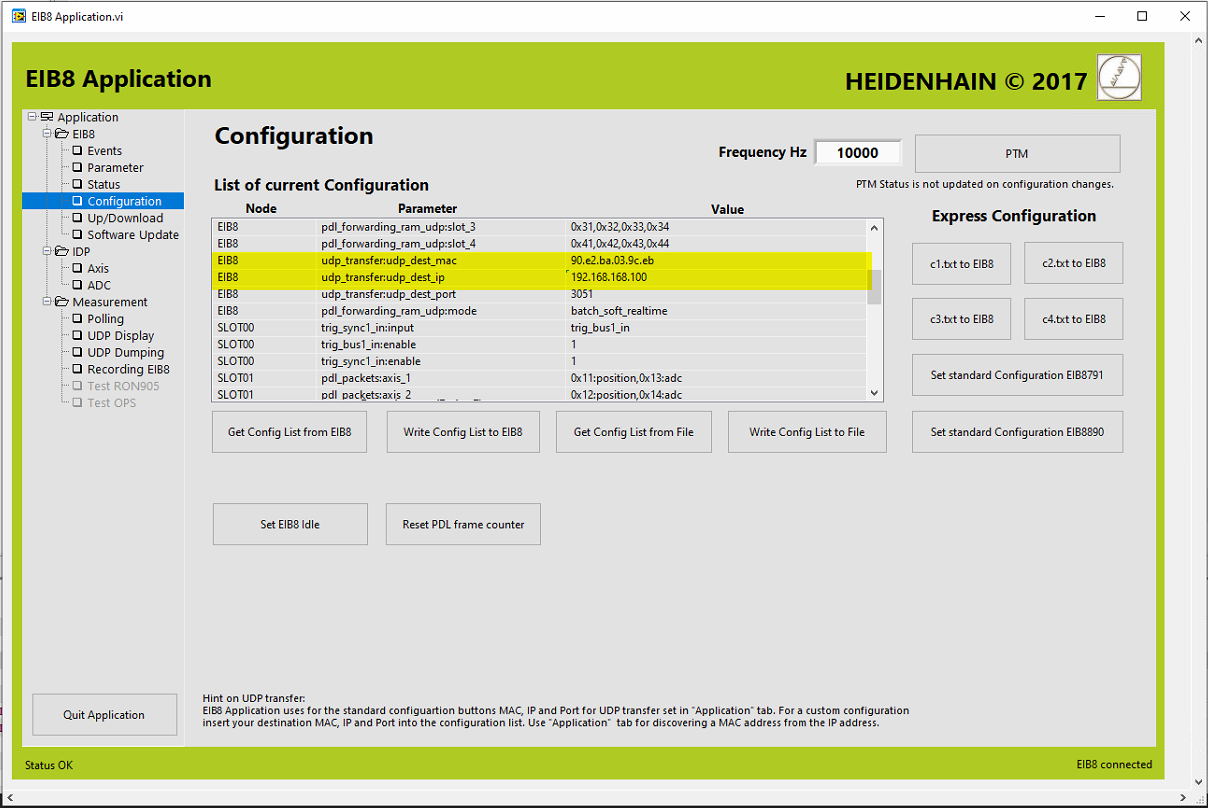1208x808 pixels.
Task: Open the Parameter tree item
Action: pyautogui.click(x=115, y=168)
